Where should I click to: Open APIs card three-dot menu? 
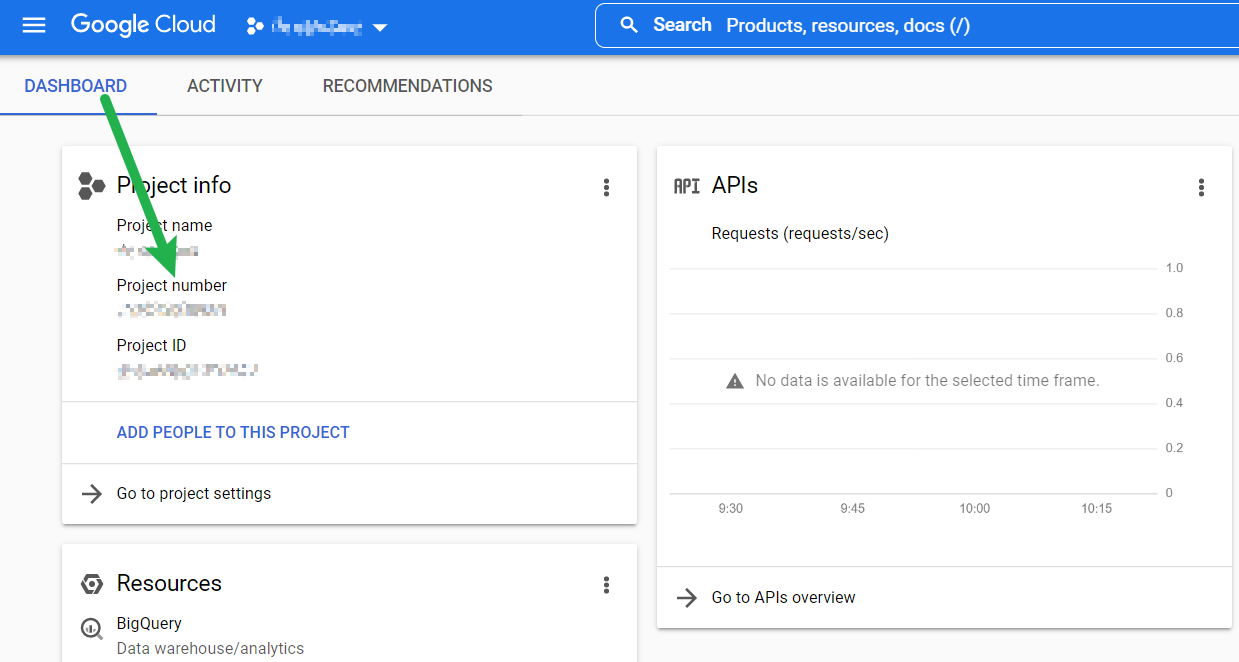pos(1201,187)
